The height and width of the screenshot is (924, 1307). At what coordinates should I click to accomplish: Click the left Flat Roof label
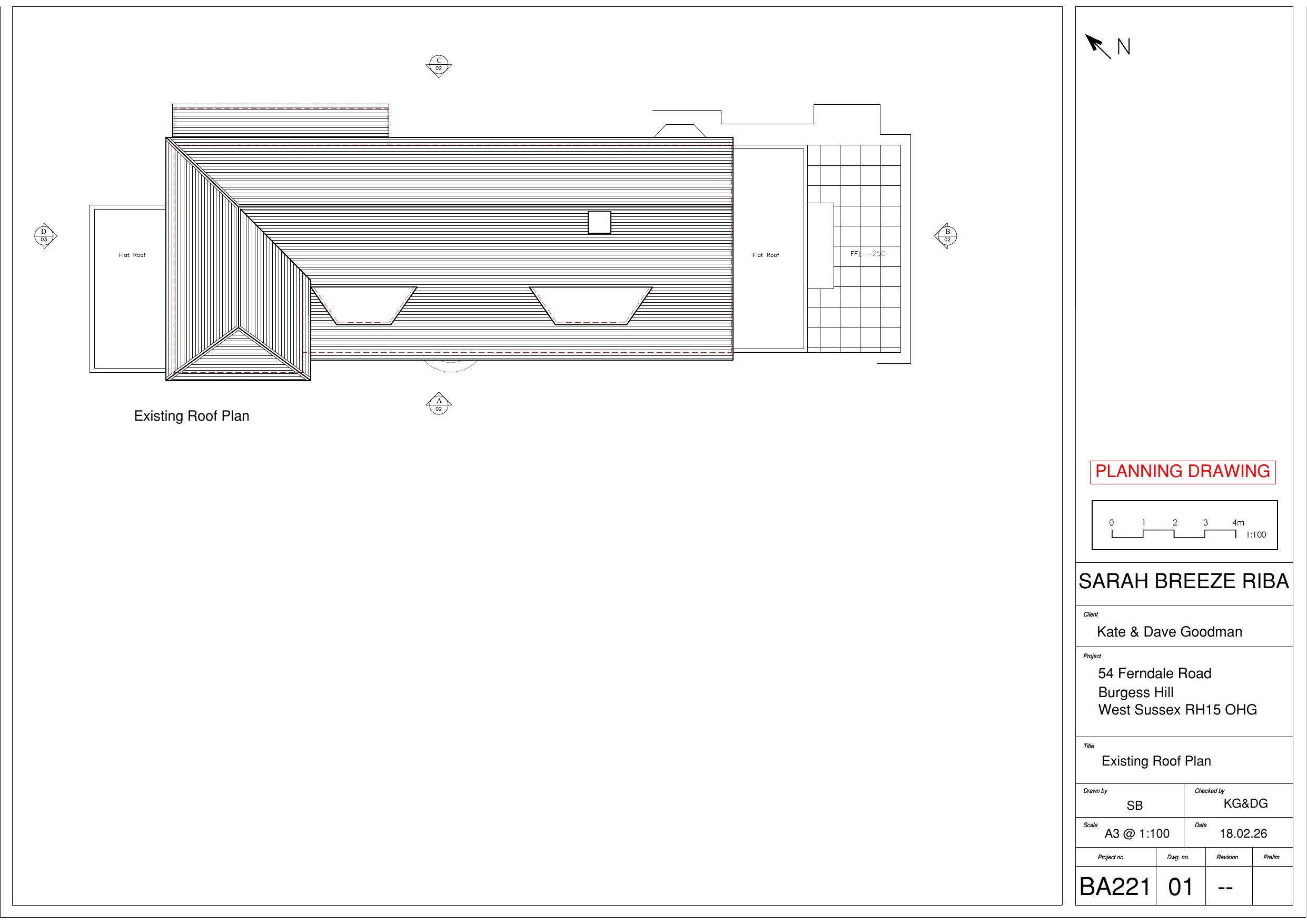pyautogui.click(x=132, y=255)
